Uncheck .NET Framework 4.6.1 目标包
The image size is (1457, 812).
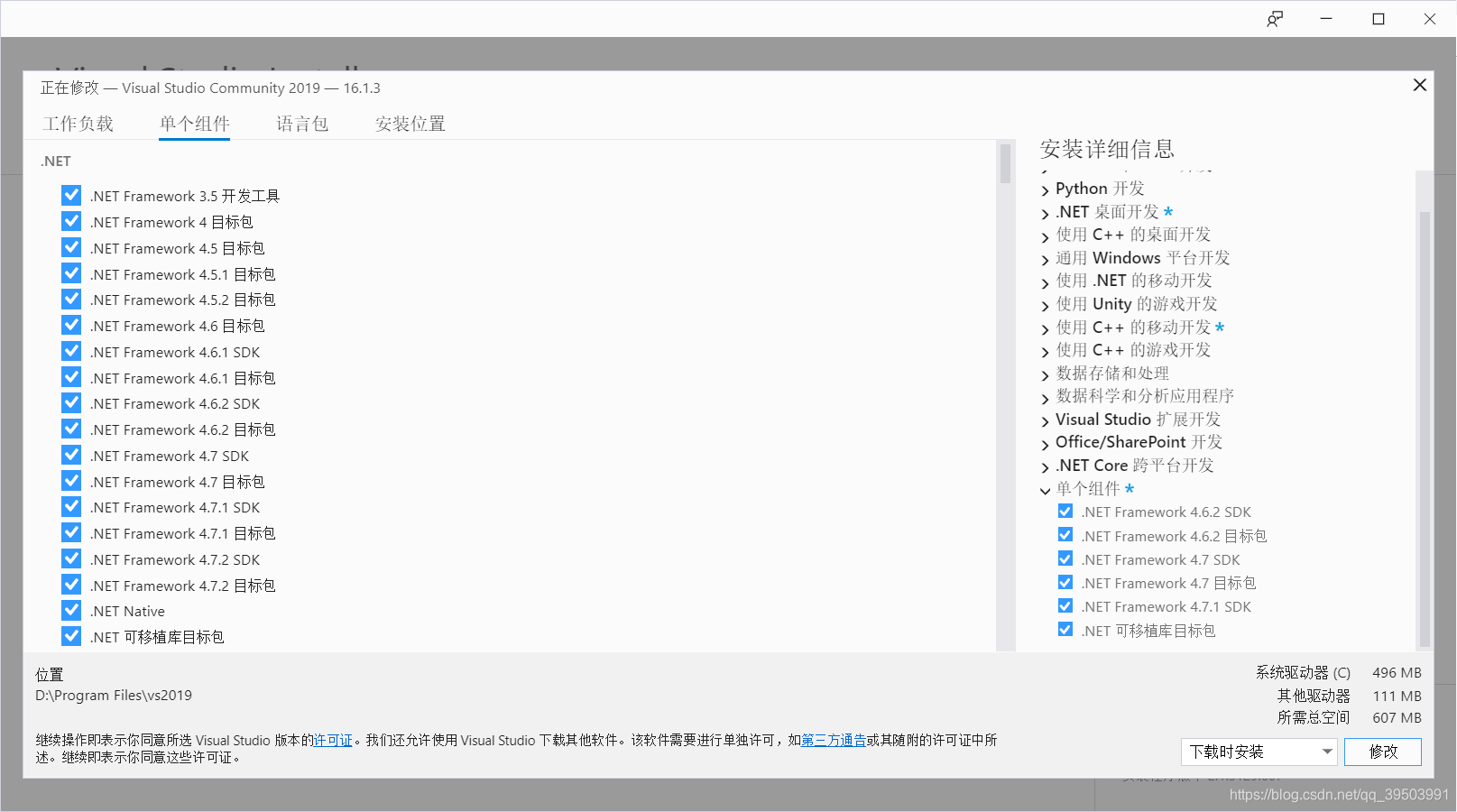click(x=71, y=377)
